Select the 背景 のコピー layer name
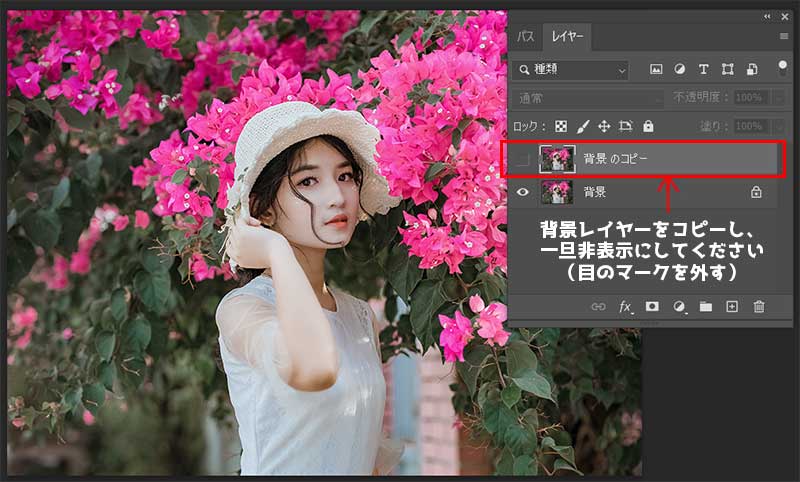Viewport: 800px width, 482px height. pyautogui.click(x=615, y=159)
